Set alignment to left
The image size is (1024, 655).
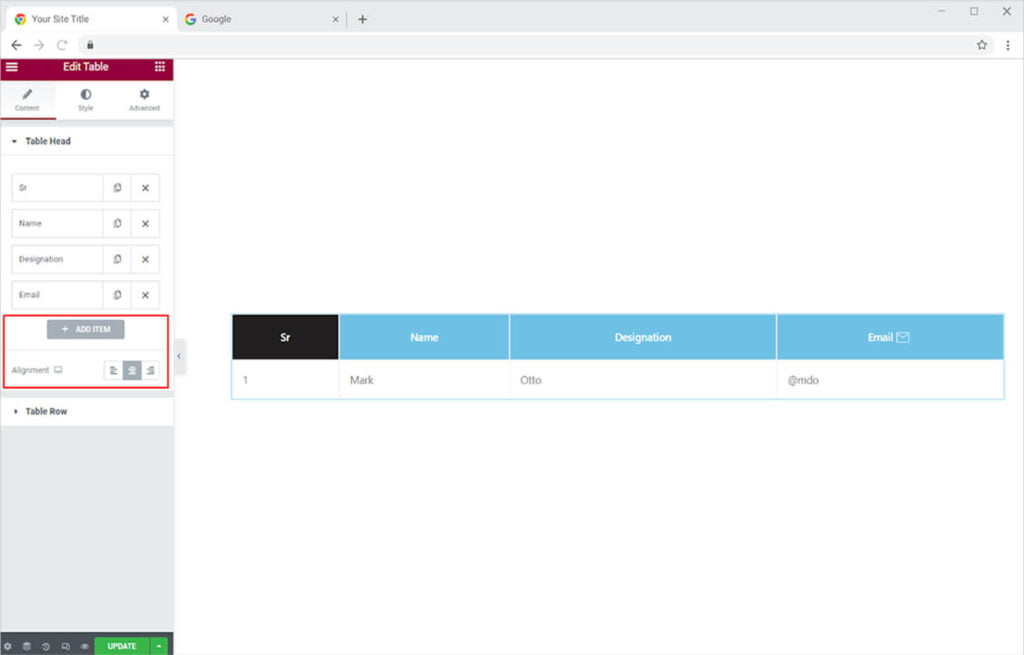(x=114, y=371)
